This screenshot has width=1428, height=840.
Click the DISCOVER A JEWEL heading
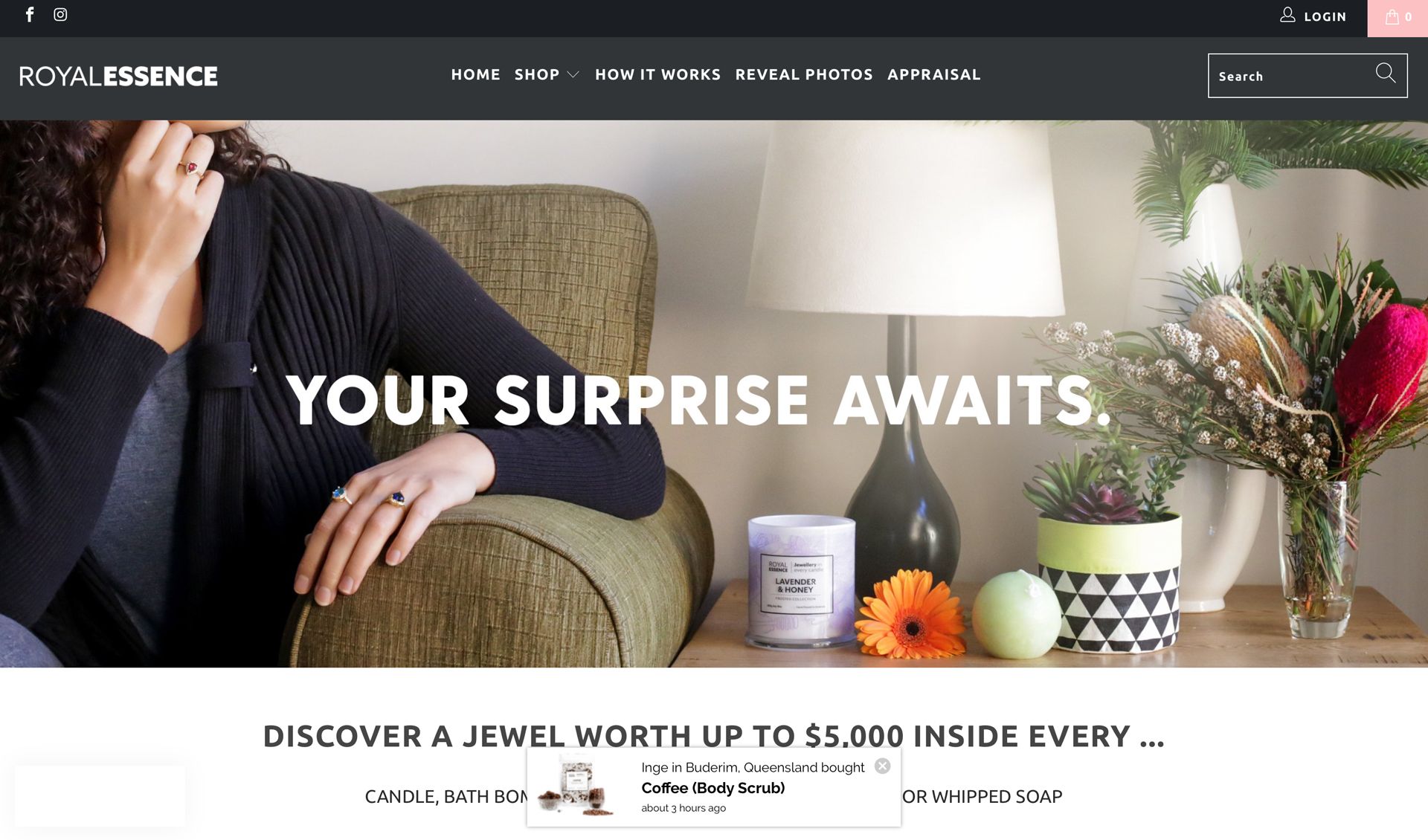pos(714,736)
